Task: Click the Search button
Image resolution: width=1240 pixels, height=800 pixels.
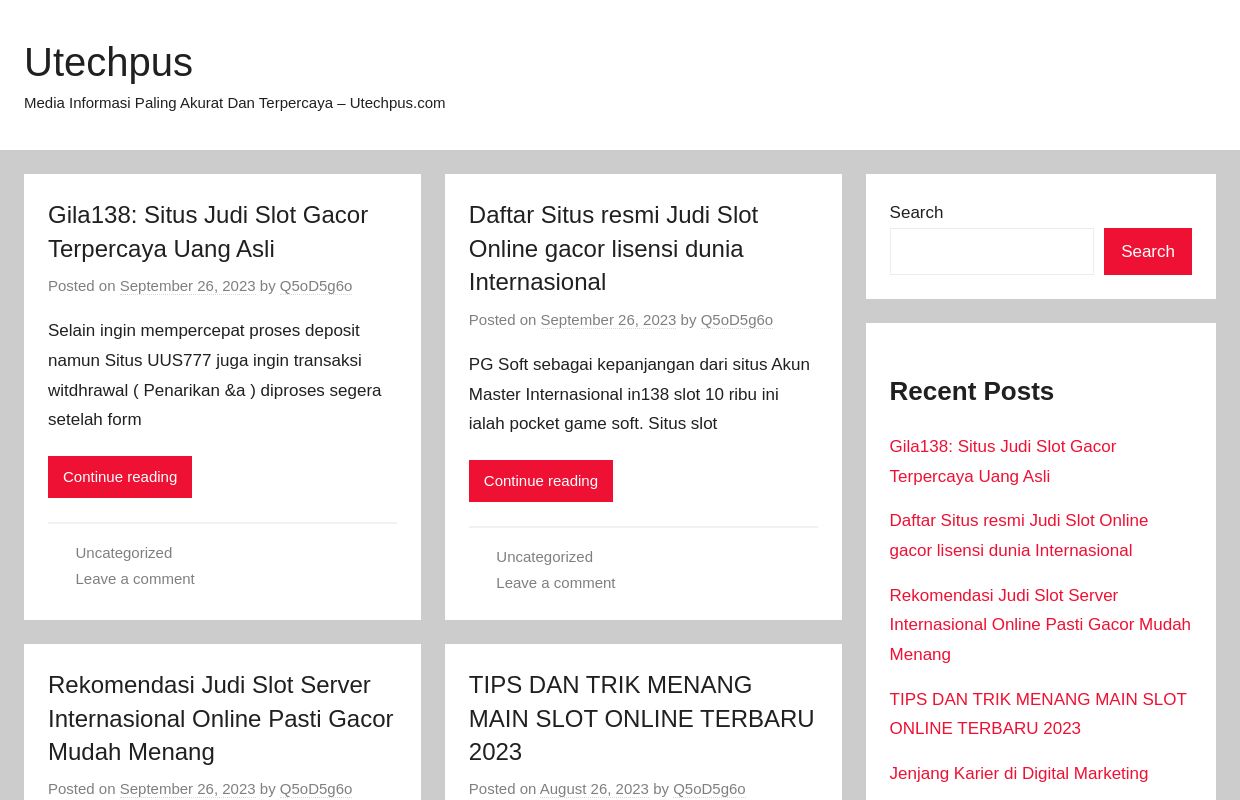Action: 1147,251
